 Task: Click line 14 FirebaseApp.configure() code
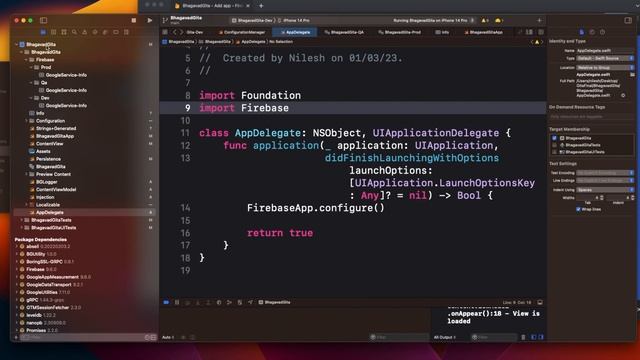[316, 208]
